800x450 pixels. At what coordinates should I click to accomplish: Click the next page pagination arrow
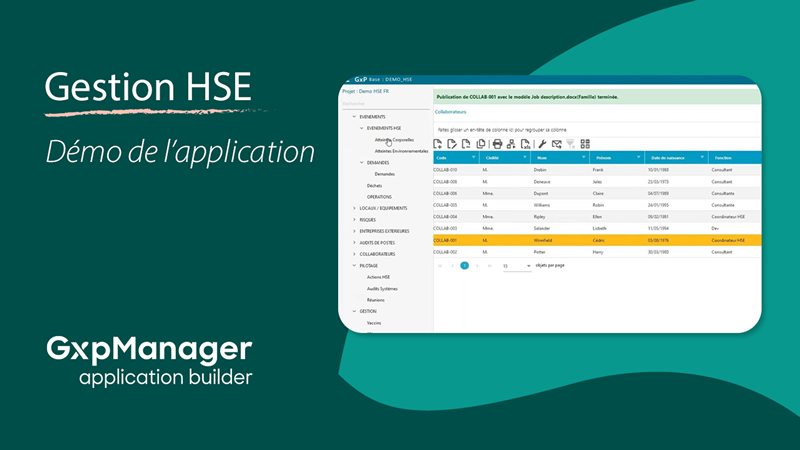coord(477,266)
